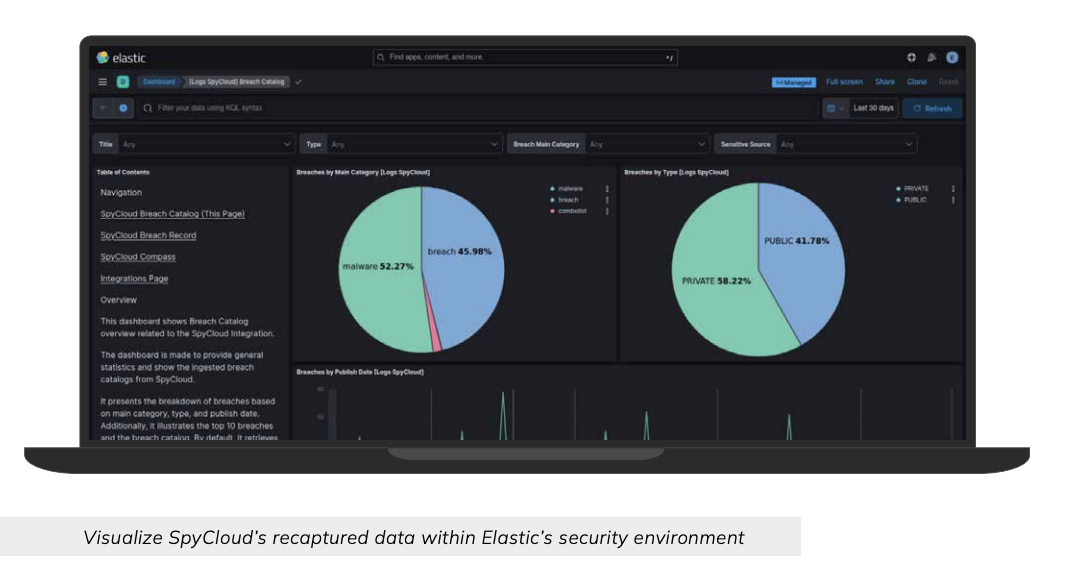The height and width of the screenshot is (562, 1076).
Task: Open the filter menu toggle button
Action: click(x=103, y=108)
